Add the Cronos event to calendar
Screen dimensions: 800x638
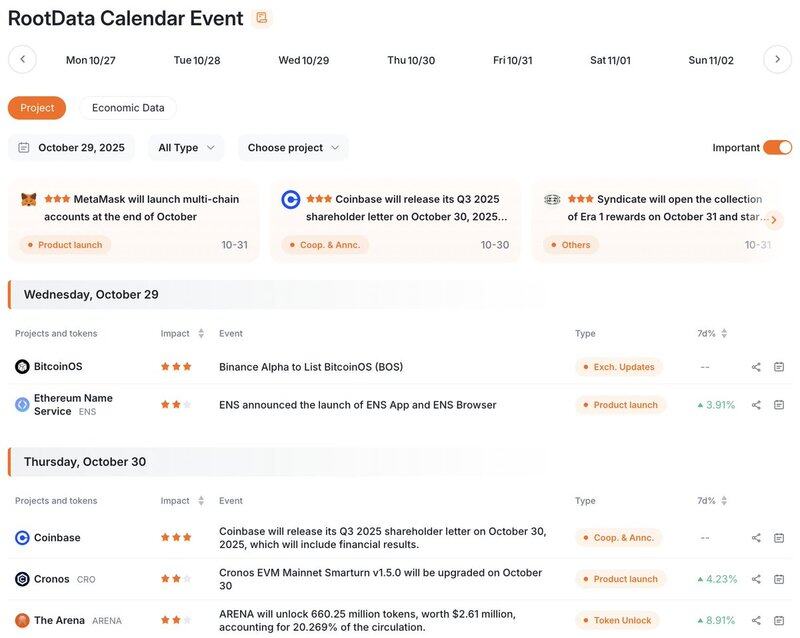(x=779, y=579)
